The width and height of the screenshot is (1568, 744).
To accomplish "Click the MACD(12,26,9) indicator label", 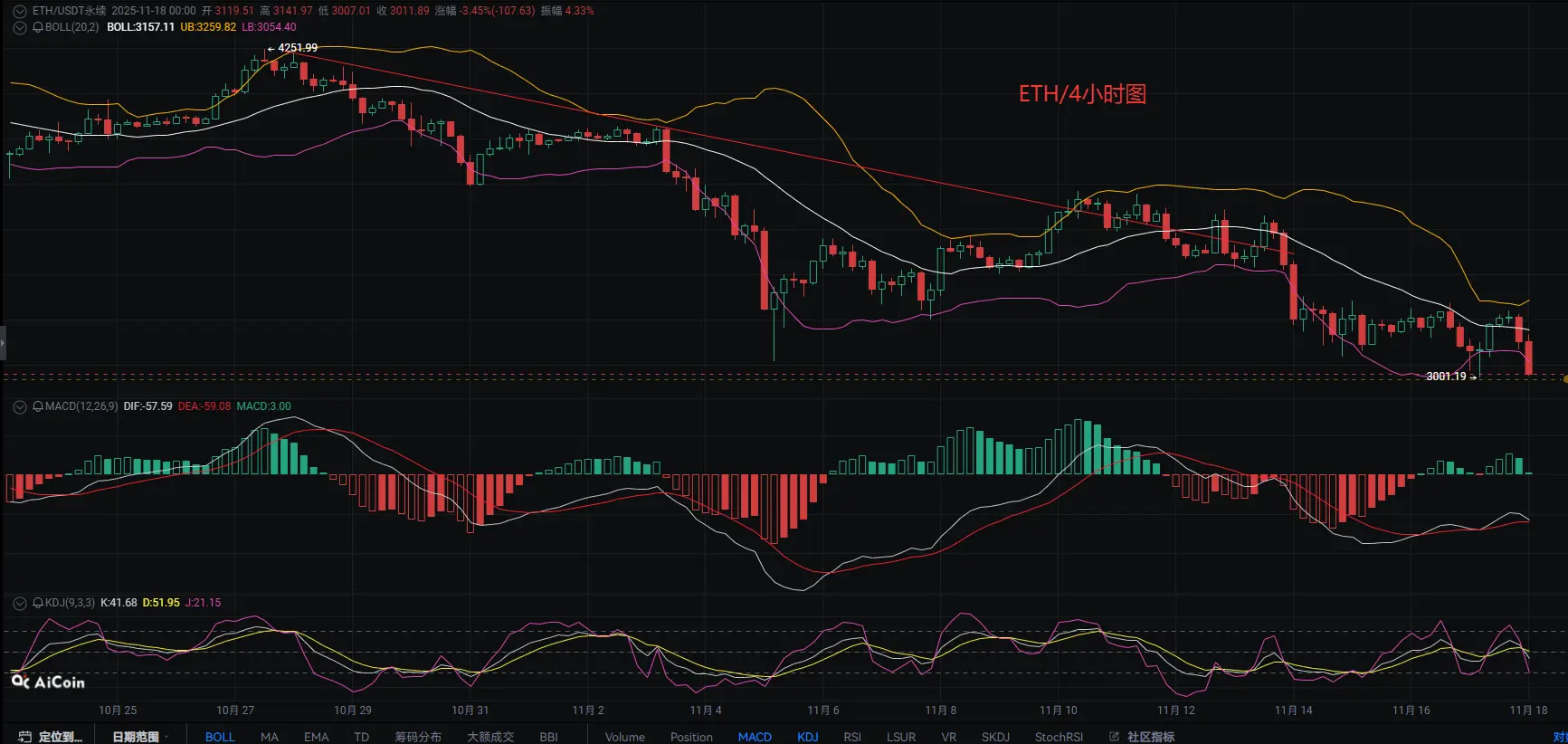I will pyautogui.click(x=81, y=406).
